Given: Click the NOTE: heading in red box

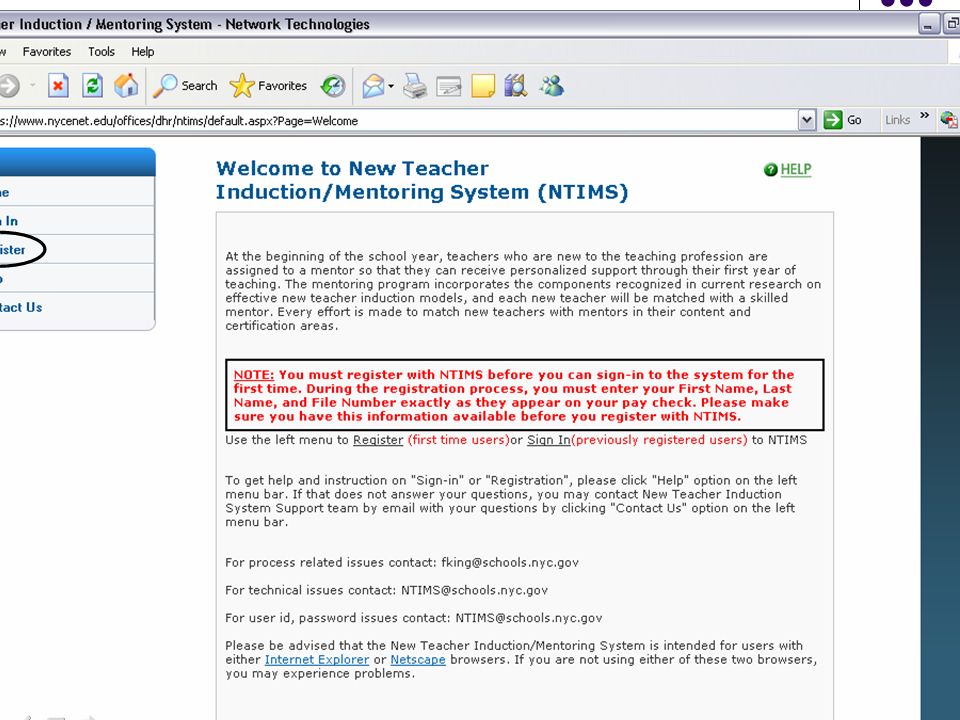Looking at the screenshot, I should [x=253, y=375].
